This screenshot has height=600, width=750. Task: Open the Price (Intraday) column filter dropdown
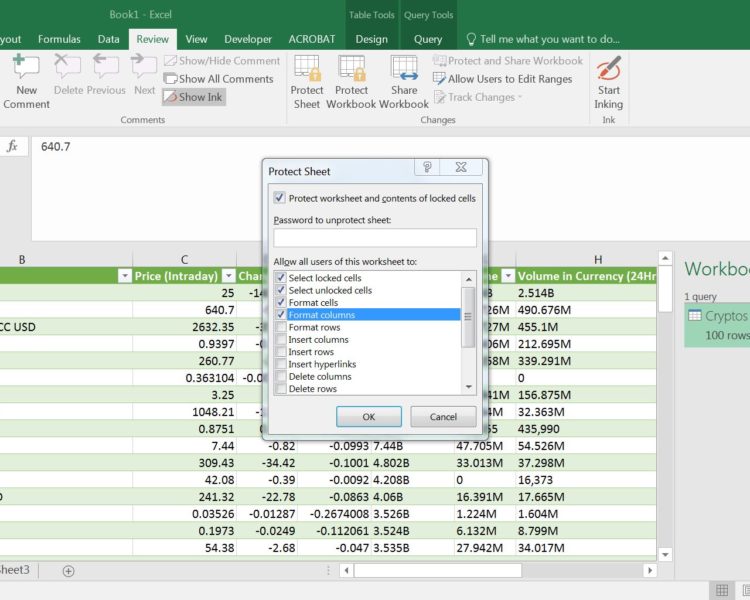[228, 276]
